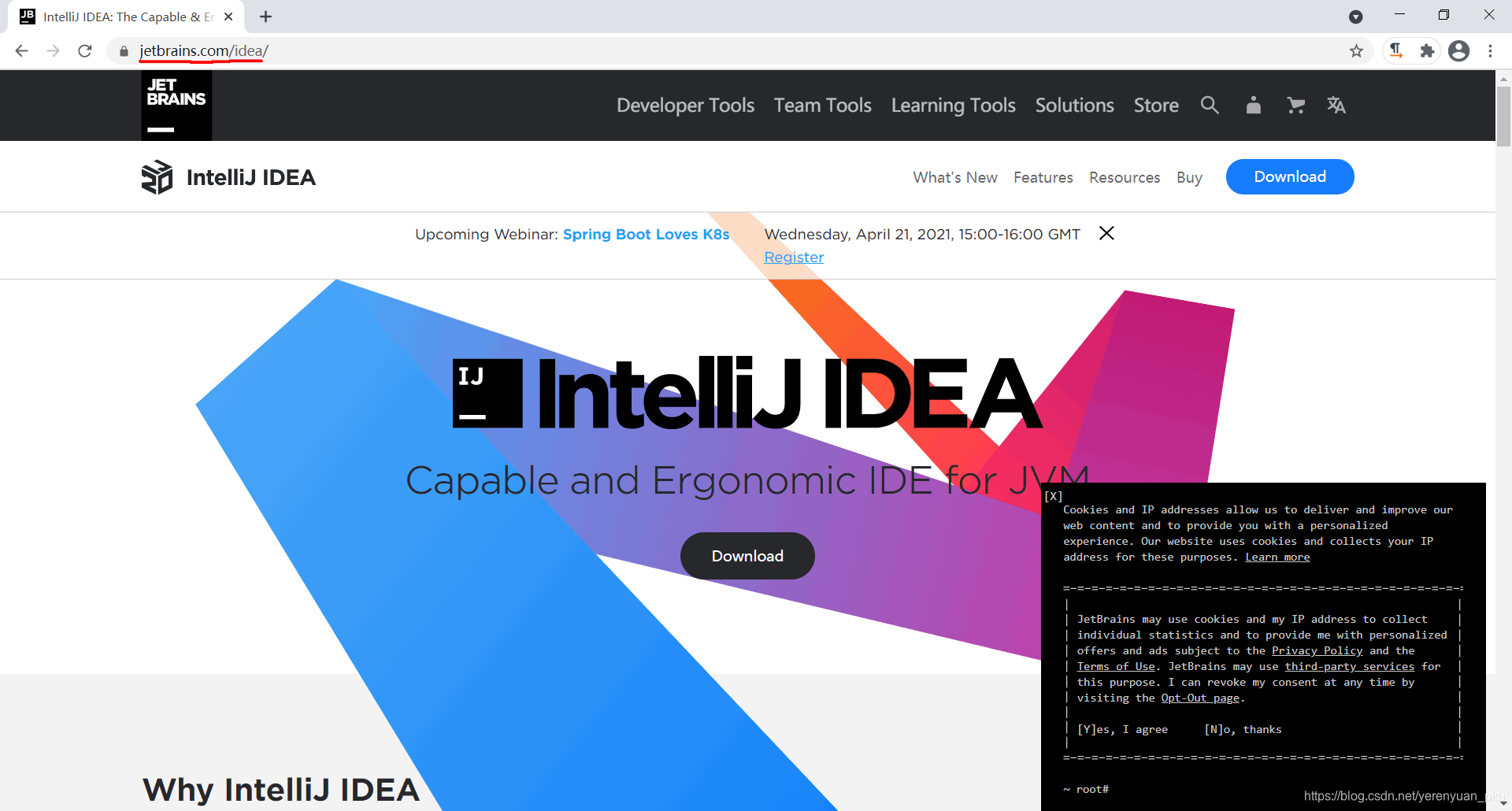Close cookie notice with [X]
The image size is (1512, 811).
pos(1053,496)
